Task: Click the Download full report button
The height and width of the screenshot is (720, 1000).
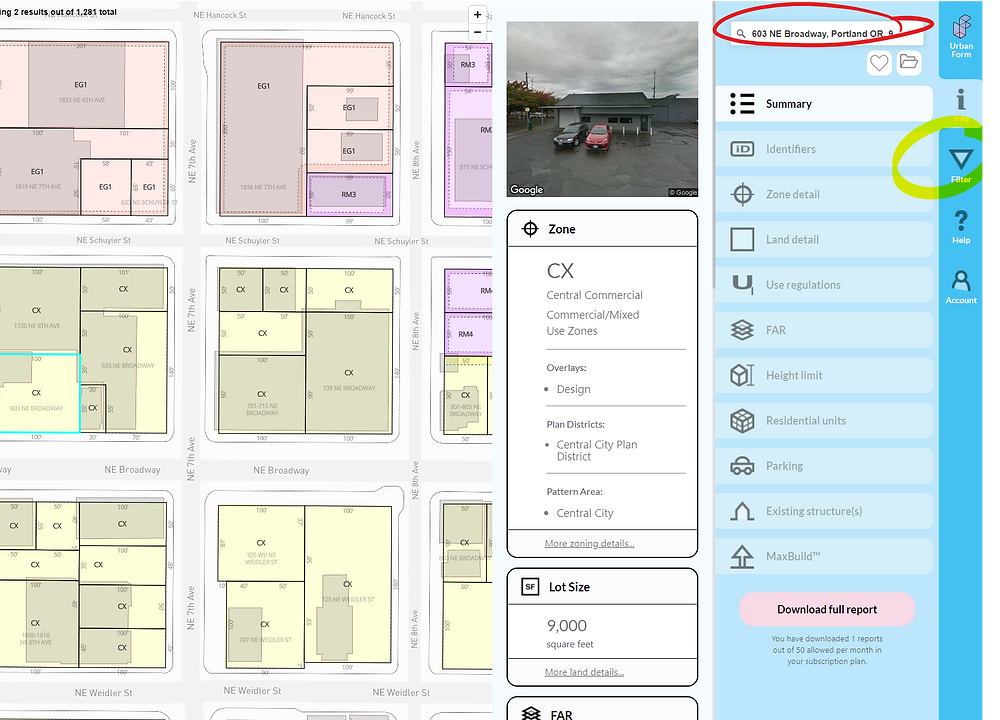Action: 827,610
